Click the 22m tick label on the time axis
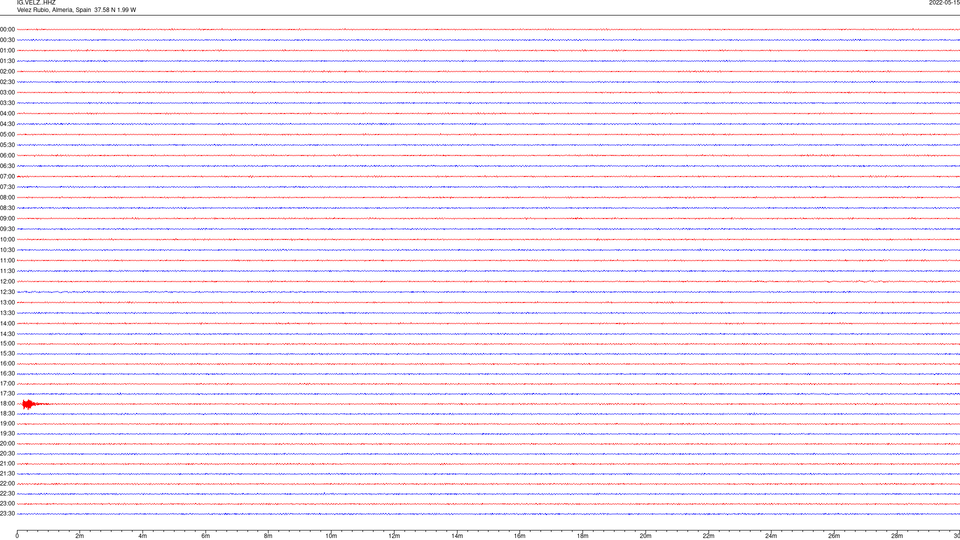Viewport: 960px width, 540px height. tap(708, 536)
